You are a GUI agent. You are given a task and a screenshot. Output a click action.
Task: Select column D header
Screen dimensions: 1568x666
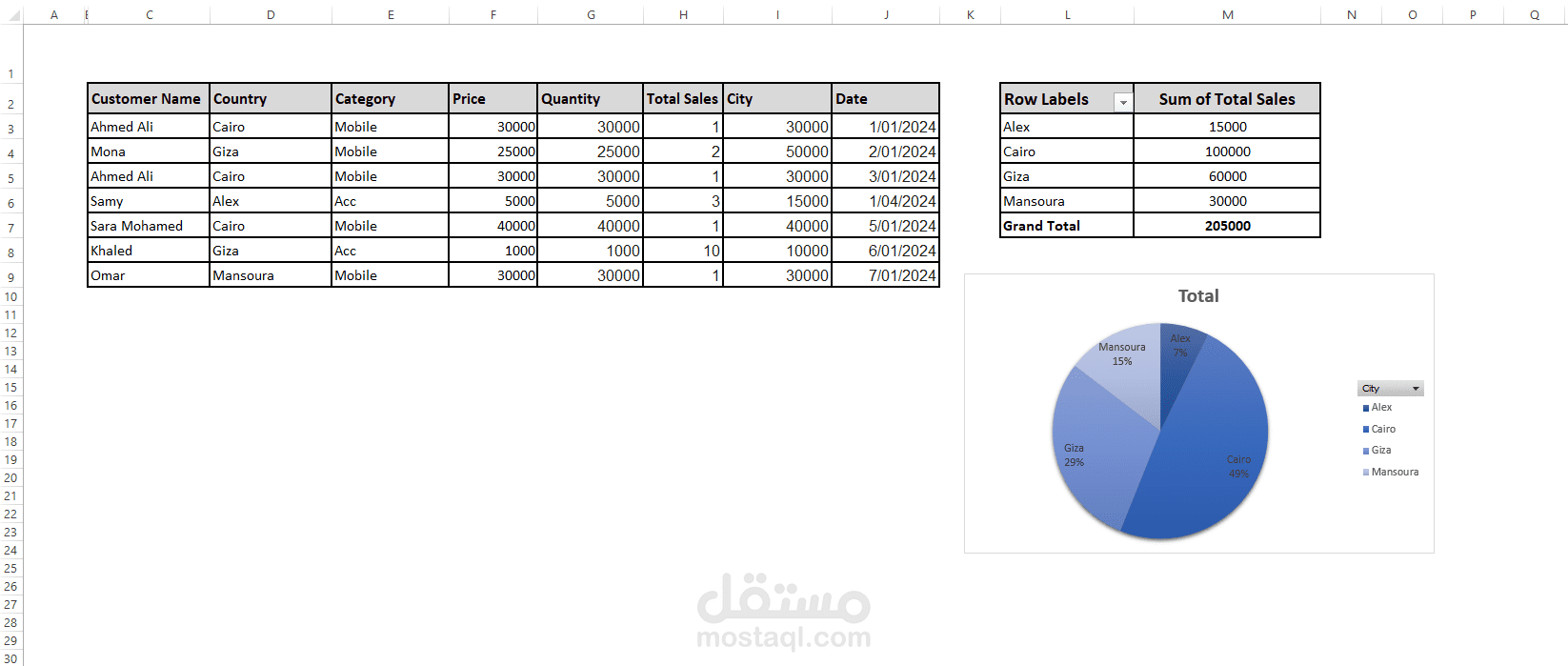pos(271,14)
